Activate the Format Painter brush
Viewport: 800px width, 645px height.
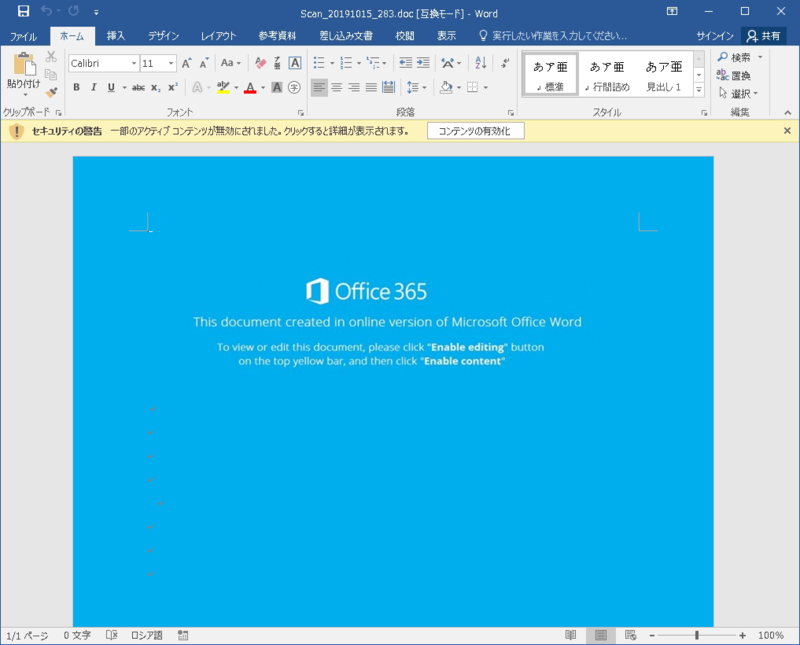click(x=51, y=92)
